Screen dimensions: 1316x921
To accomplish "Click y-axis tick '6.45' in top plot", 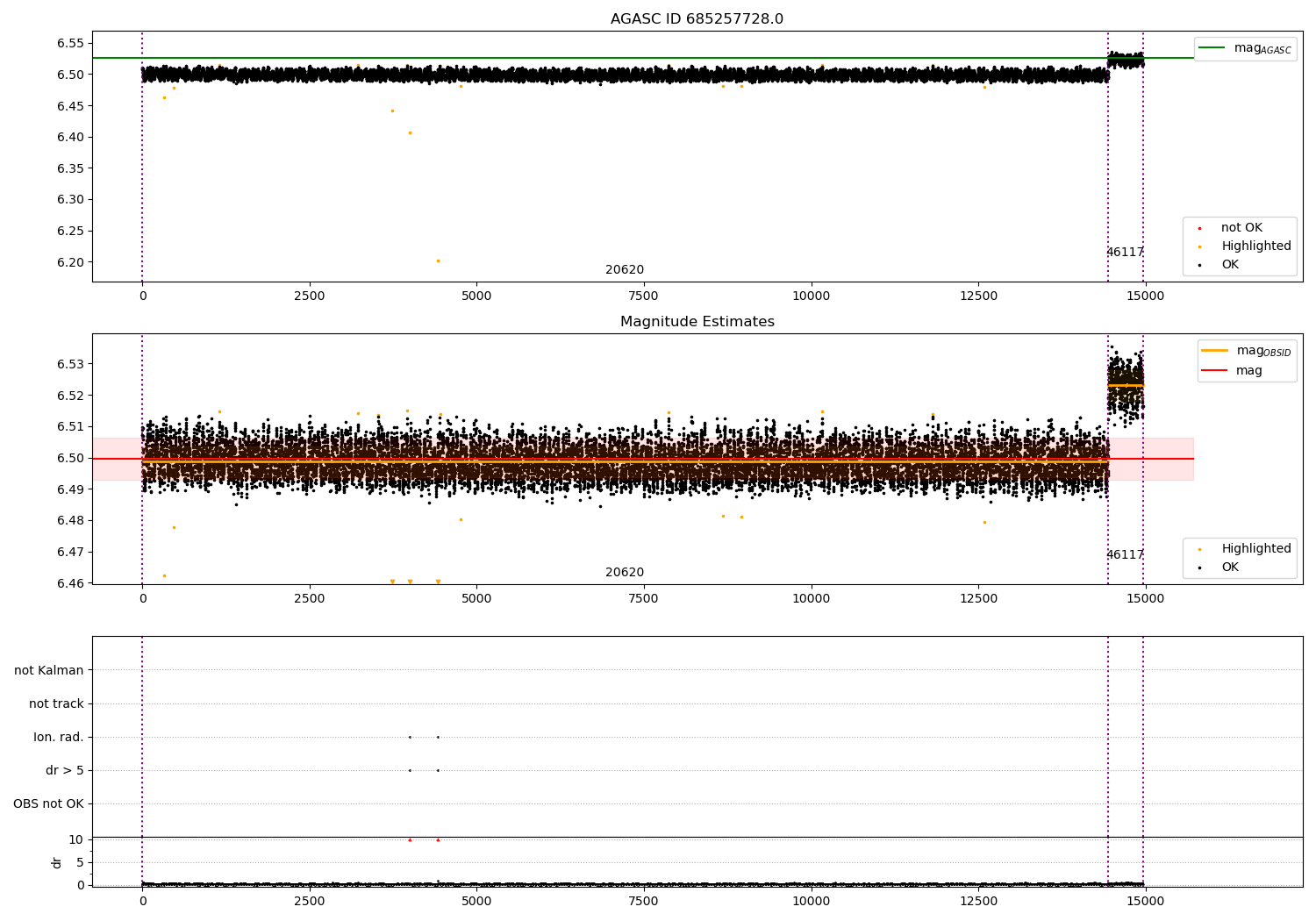I will [69, 106].
